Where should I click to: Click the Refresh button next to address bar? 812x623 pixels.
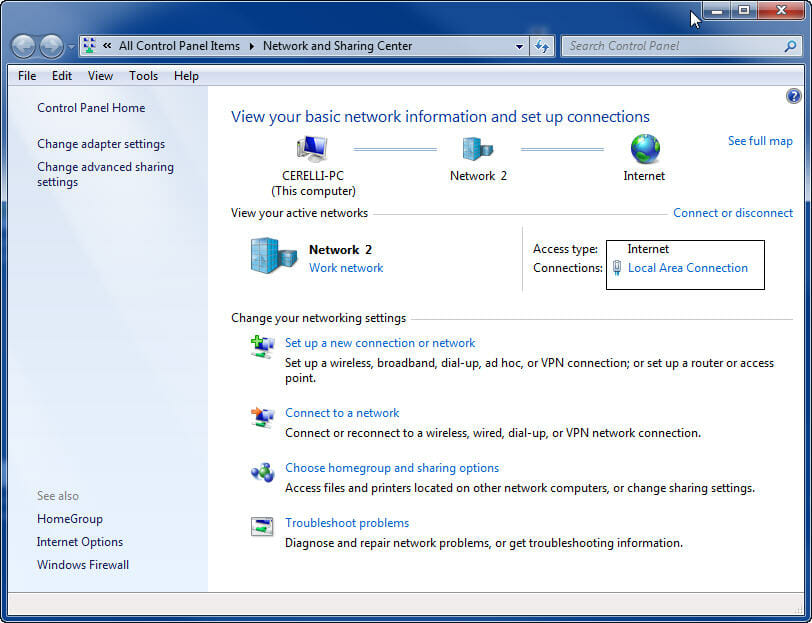pos(542,46)
